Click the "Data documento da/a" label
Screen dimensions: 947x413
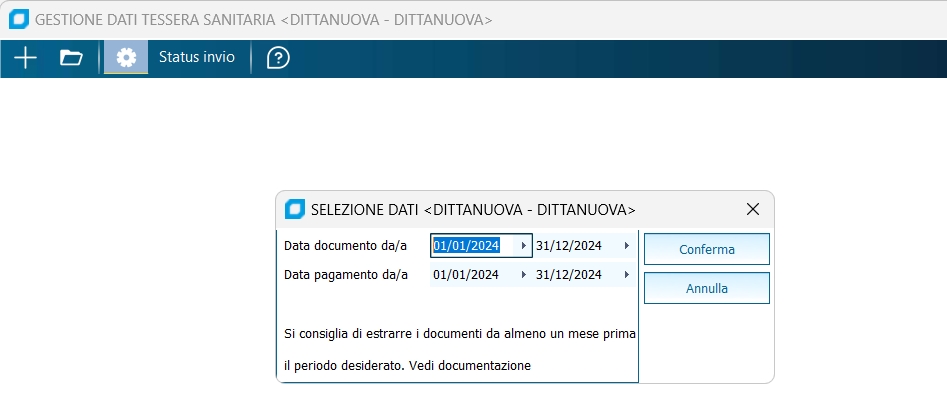click(346, 246)
